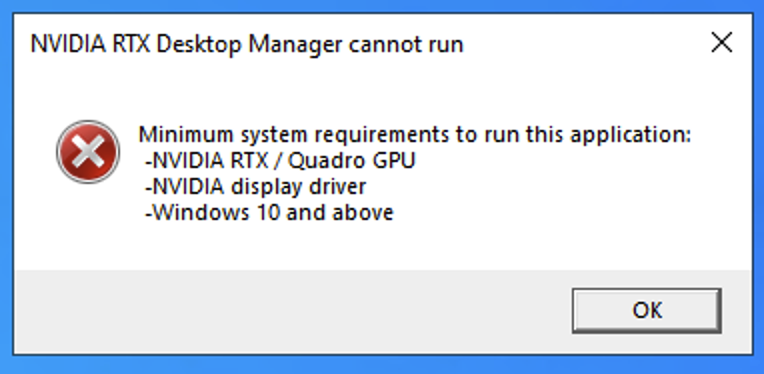Click the blue desktop background outside the dialog
The image size is (764, 374).
382,6
